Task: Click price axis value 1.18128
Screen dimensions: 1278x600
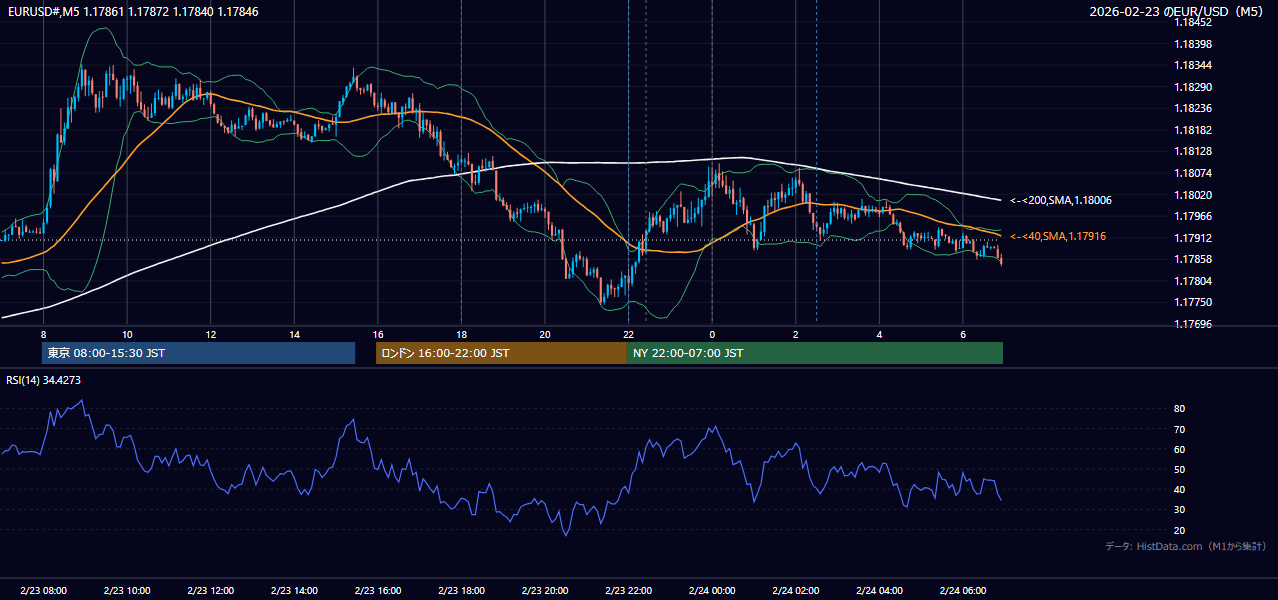Action: (x=1194, y=151)
